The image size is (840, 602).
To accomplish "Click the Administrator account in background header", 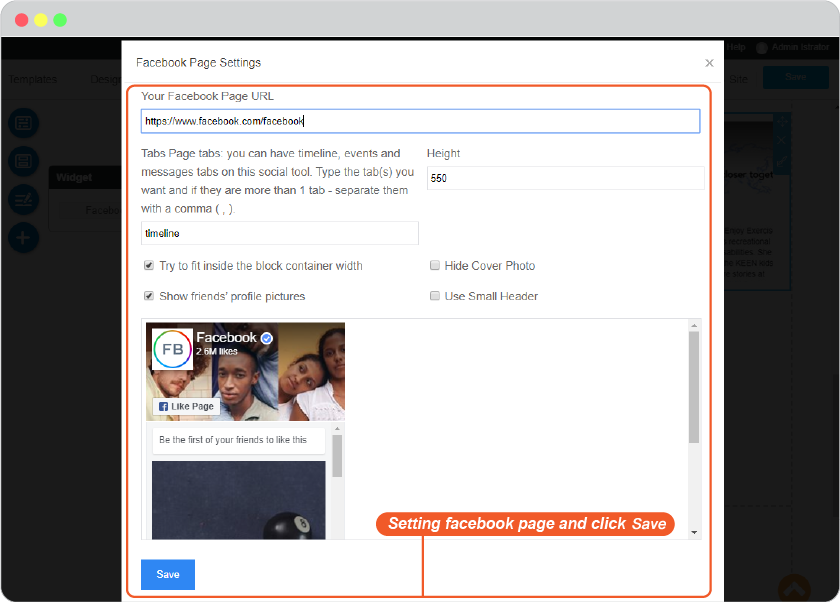I will pos(793,47).
